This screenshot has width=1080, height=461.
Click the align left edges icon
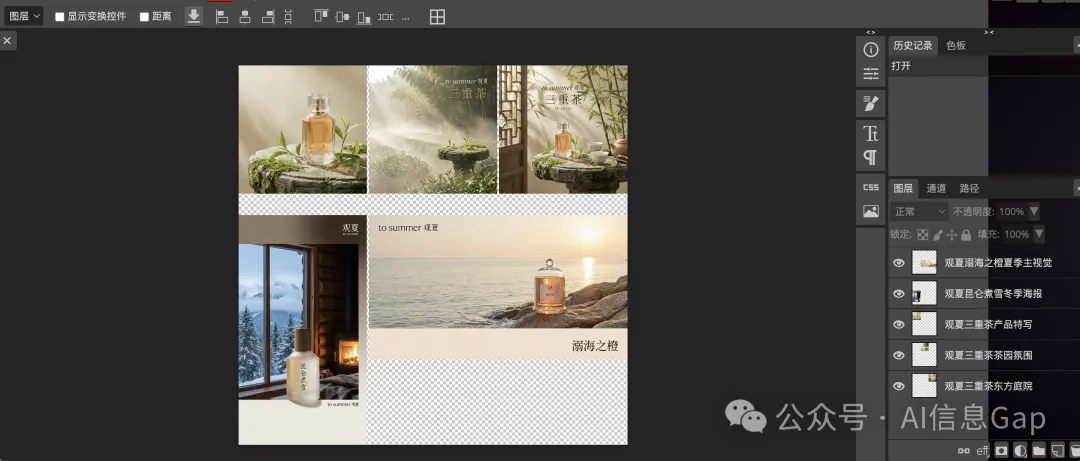pos(221,17)
